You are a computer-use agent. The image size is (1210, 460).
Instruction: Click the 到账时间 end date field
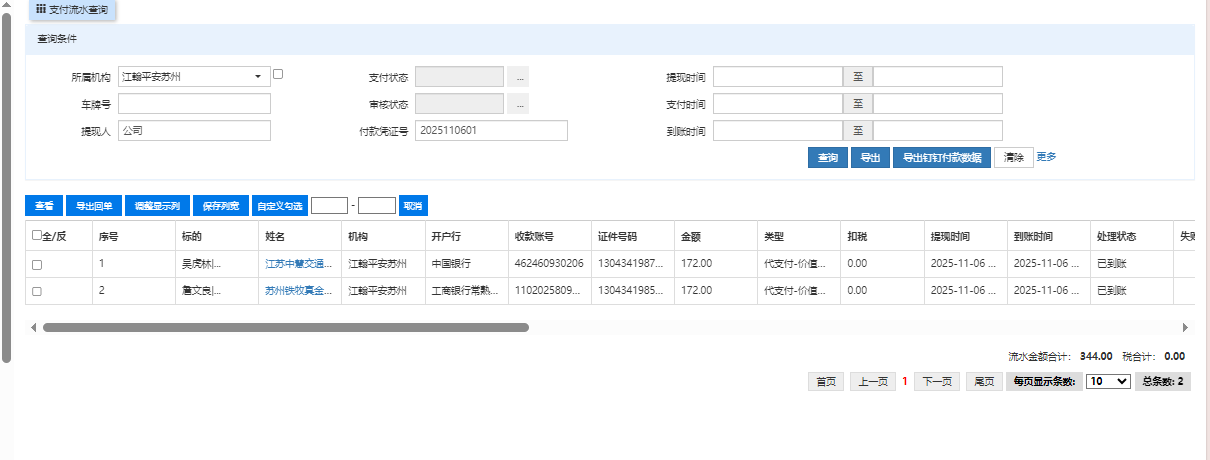pyautogui.click(x=938, y=130)
